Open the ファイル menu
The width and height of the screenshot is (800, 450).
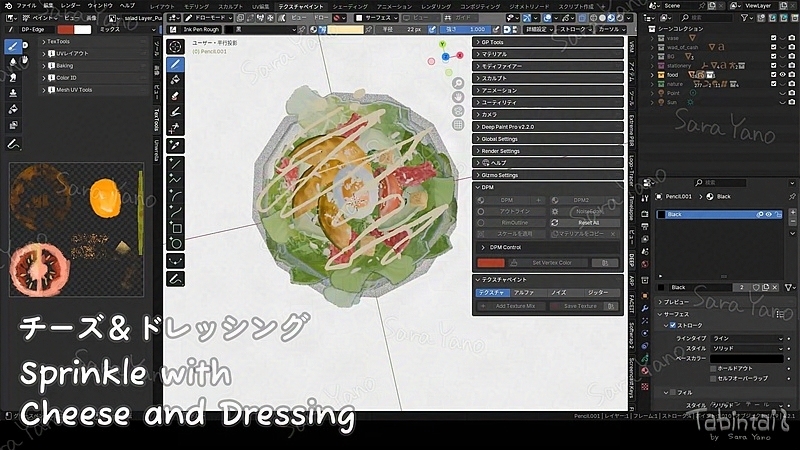[27, 6]
